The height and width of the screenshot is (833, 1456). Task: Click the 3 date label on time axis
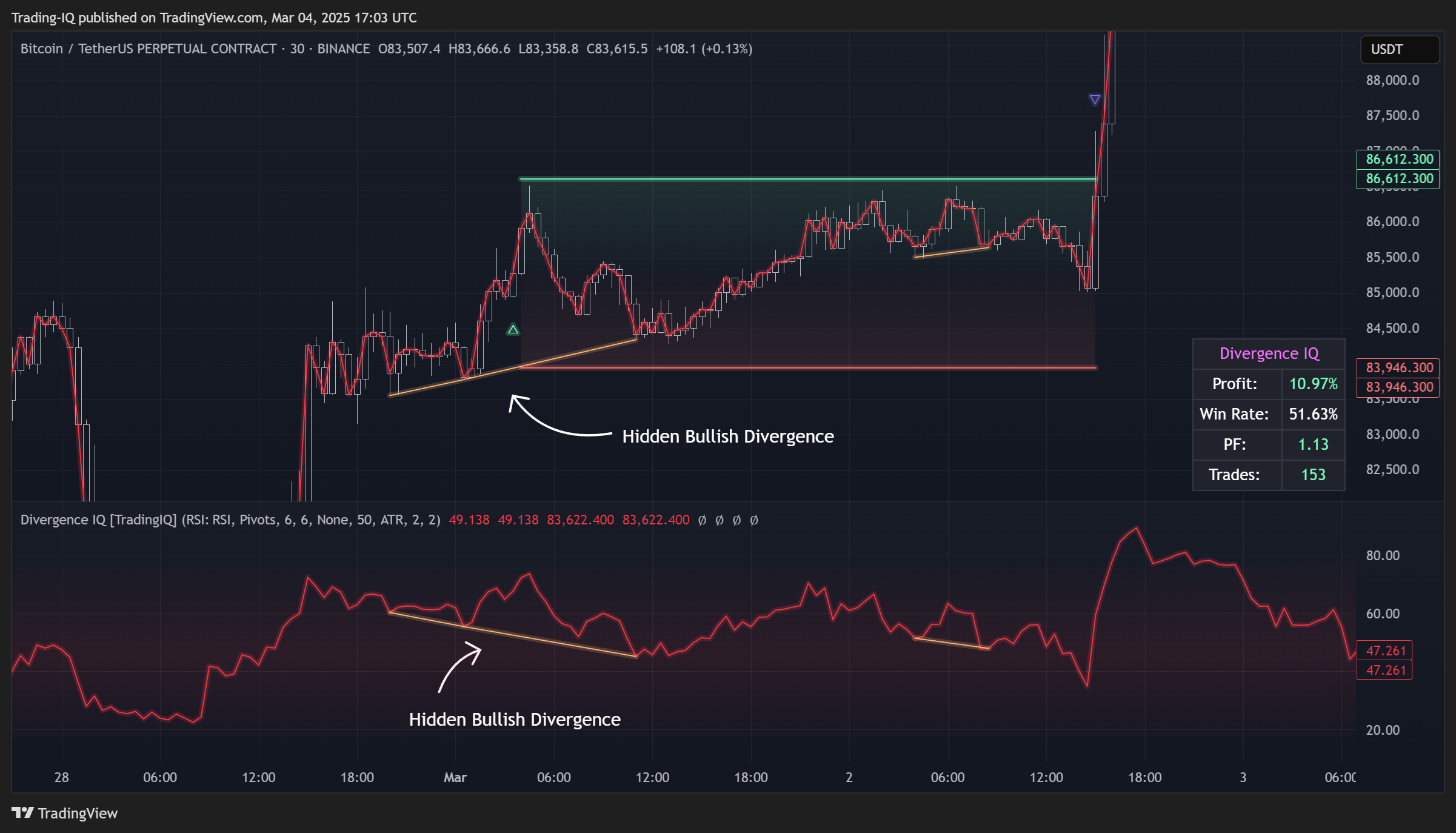(1243, 777)
